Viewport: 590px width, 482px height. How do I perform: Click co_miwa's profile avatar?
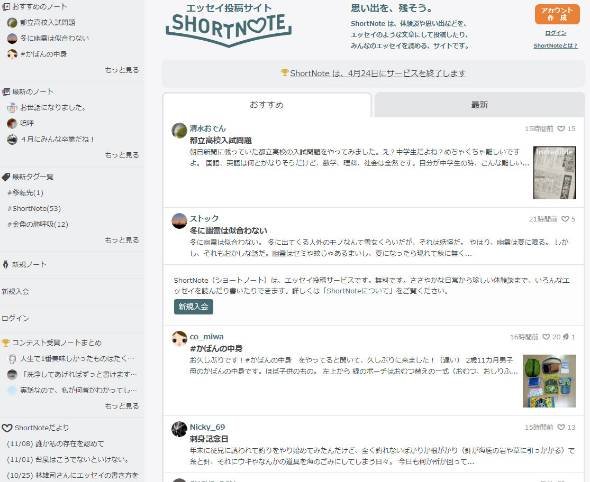(179, 339)
